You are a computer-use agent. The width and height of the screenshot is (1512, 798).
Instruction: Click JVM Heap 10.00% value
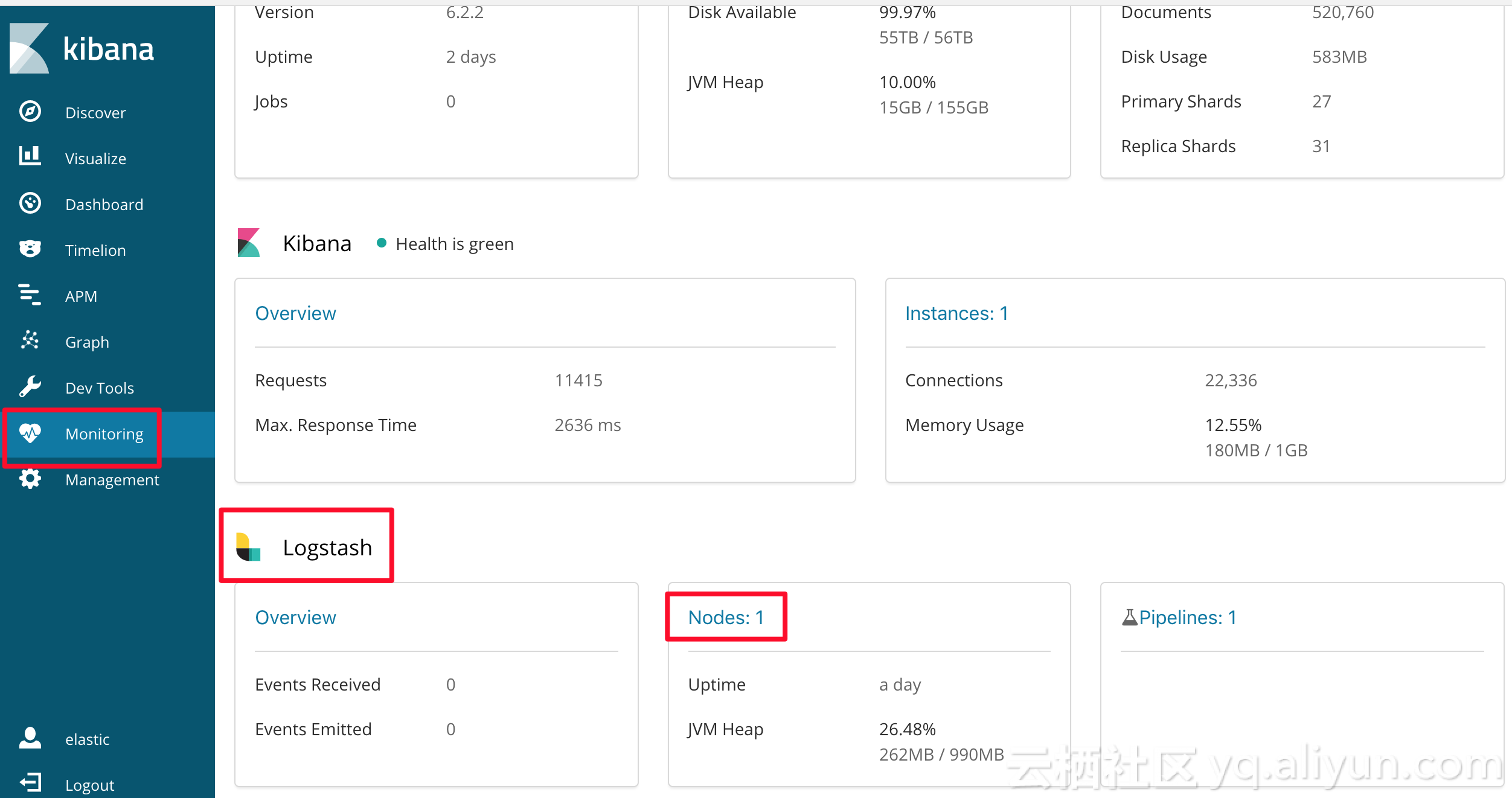907,82
